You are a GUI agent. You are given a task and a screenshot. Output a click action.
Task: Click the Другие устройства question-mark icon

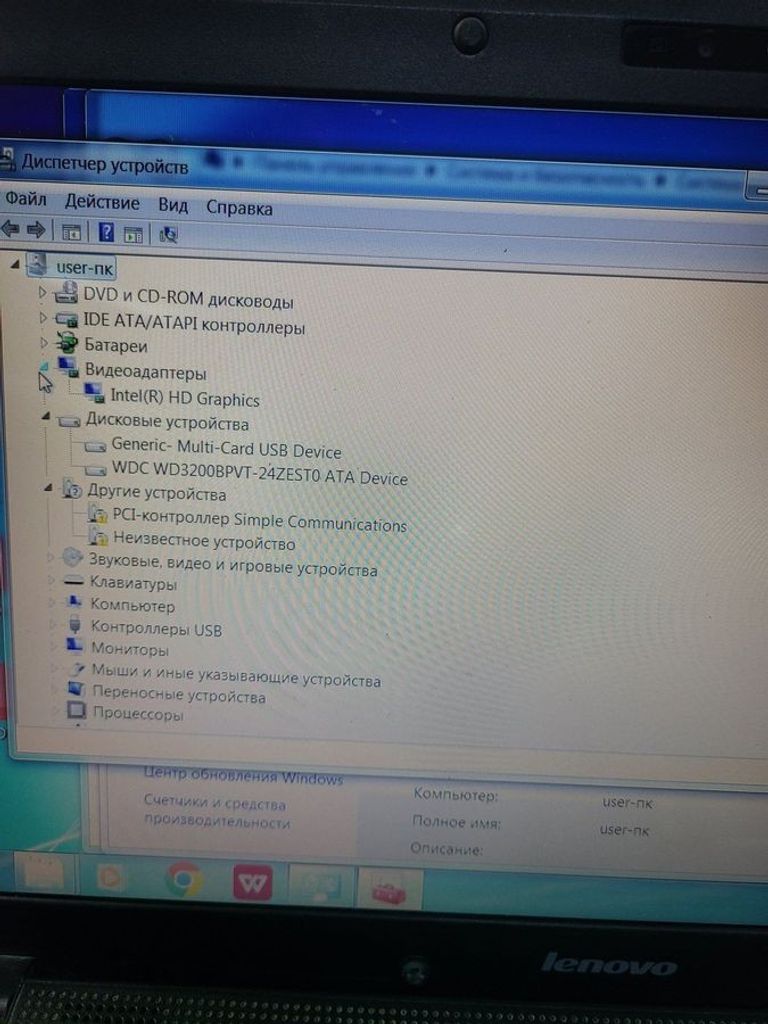pos(72,489)
